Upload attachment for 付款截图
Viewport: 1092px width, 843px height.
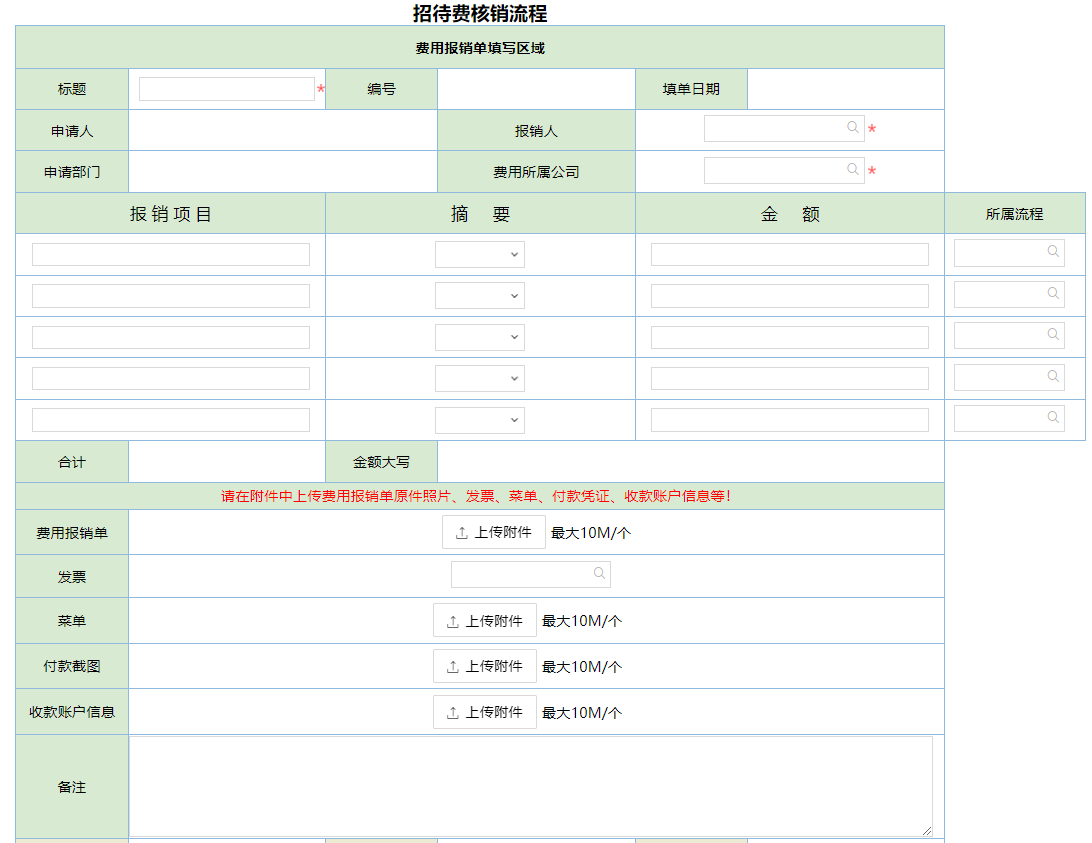485,666
